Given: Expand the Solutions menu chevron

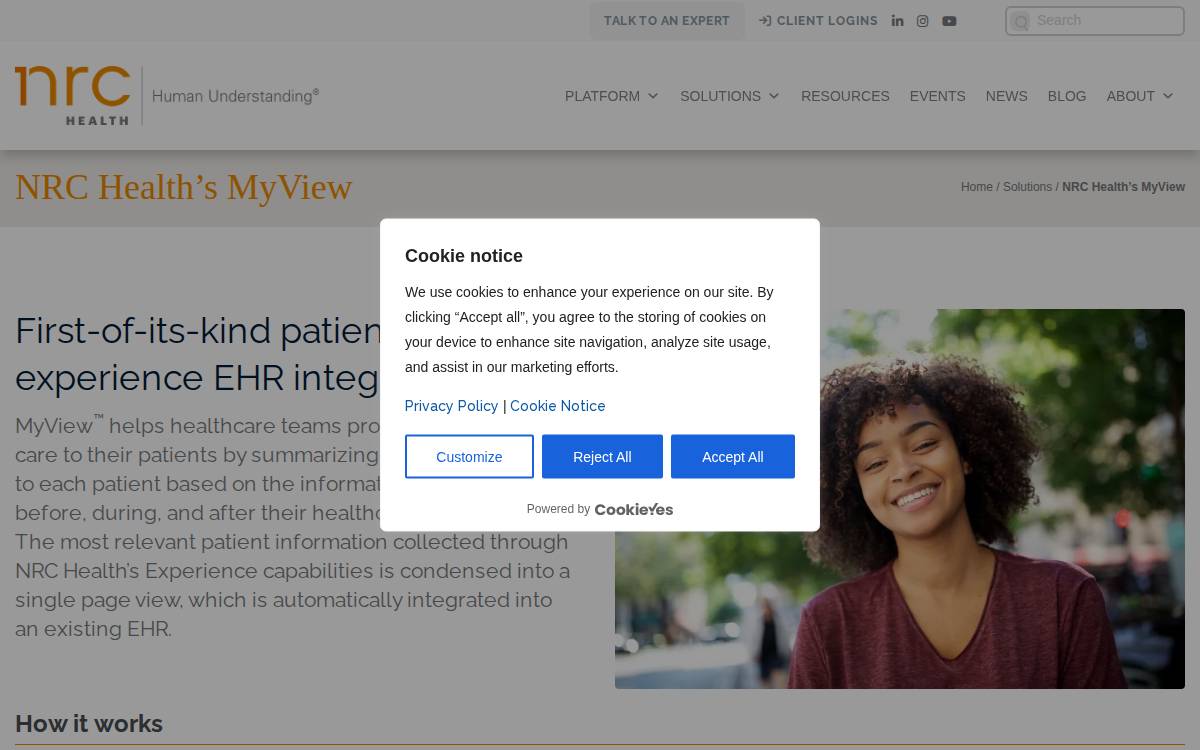Looking at the screenshot, I should click(x=773, y=96).
